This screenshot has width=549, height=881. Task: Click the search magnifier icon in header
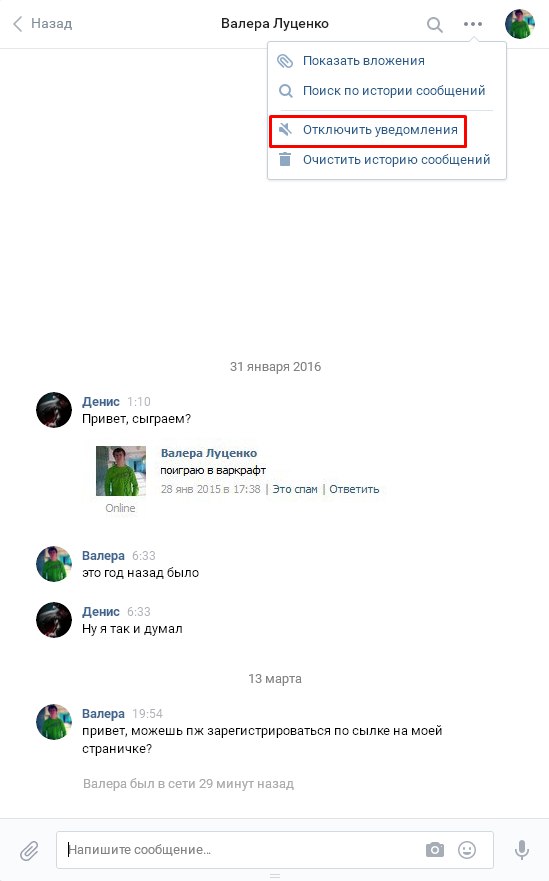pyautogui.click(x=434, y=24)
